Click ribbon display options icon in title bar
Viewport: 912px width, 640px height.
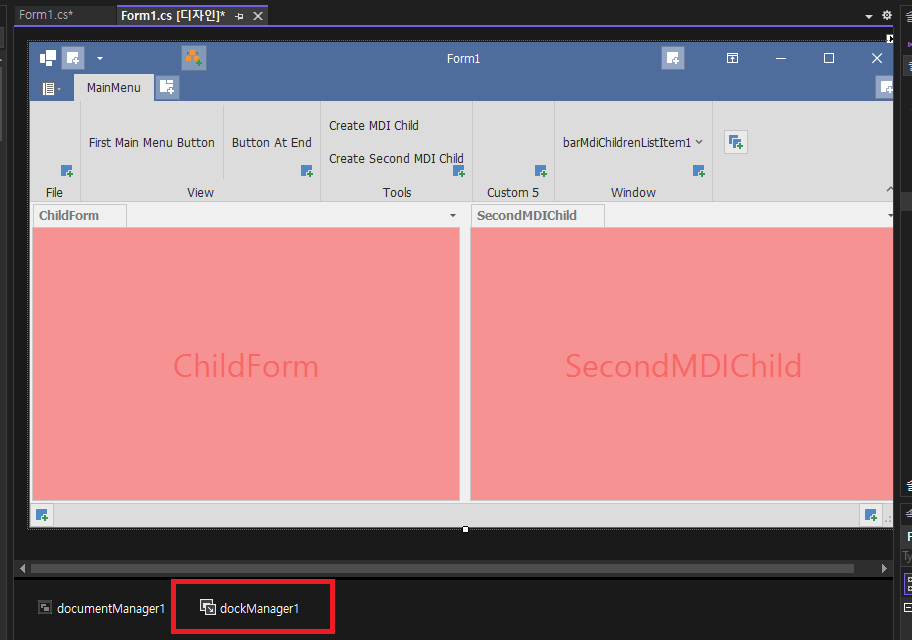[732, 58]
